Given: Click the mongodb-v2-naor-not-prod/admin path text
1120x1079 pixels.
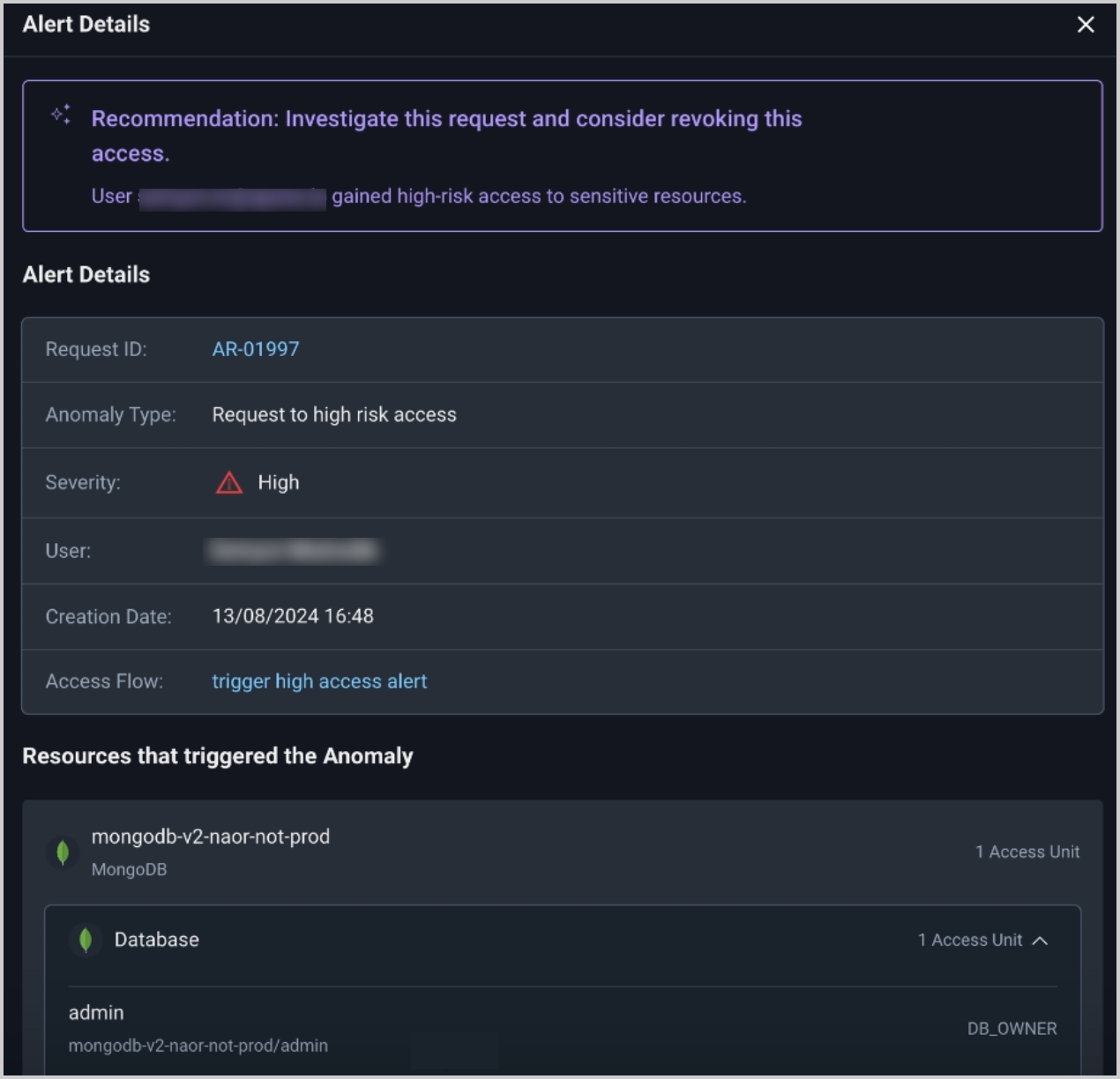Looking at the screenshot, I should tap(198, 1046).
